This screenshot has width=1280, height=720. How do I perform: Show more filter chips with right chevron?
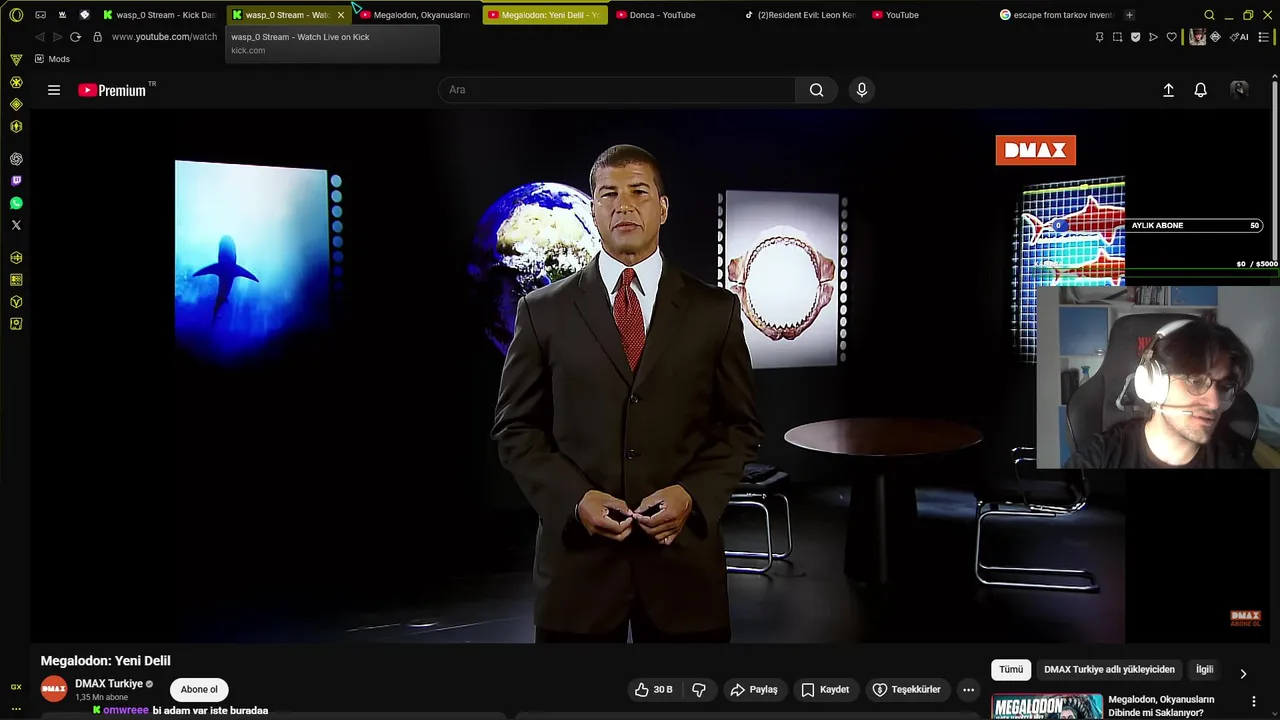pyautogui.click(x=1243, y=673)
